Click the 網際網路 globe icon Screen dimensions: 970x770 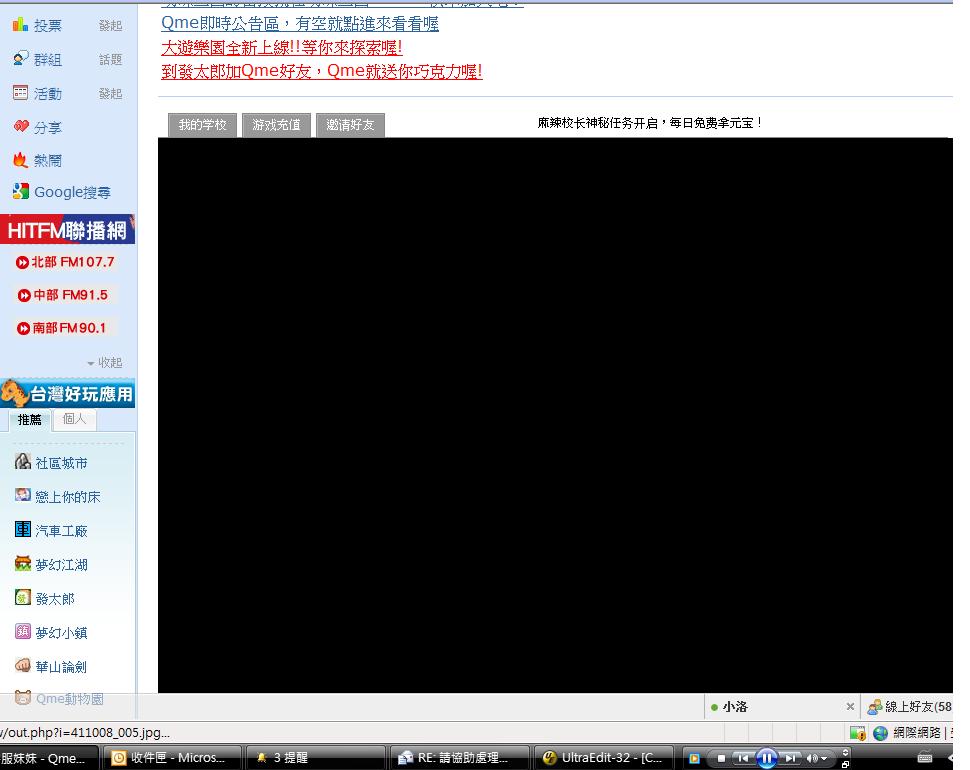pos(880,734)
